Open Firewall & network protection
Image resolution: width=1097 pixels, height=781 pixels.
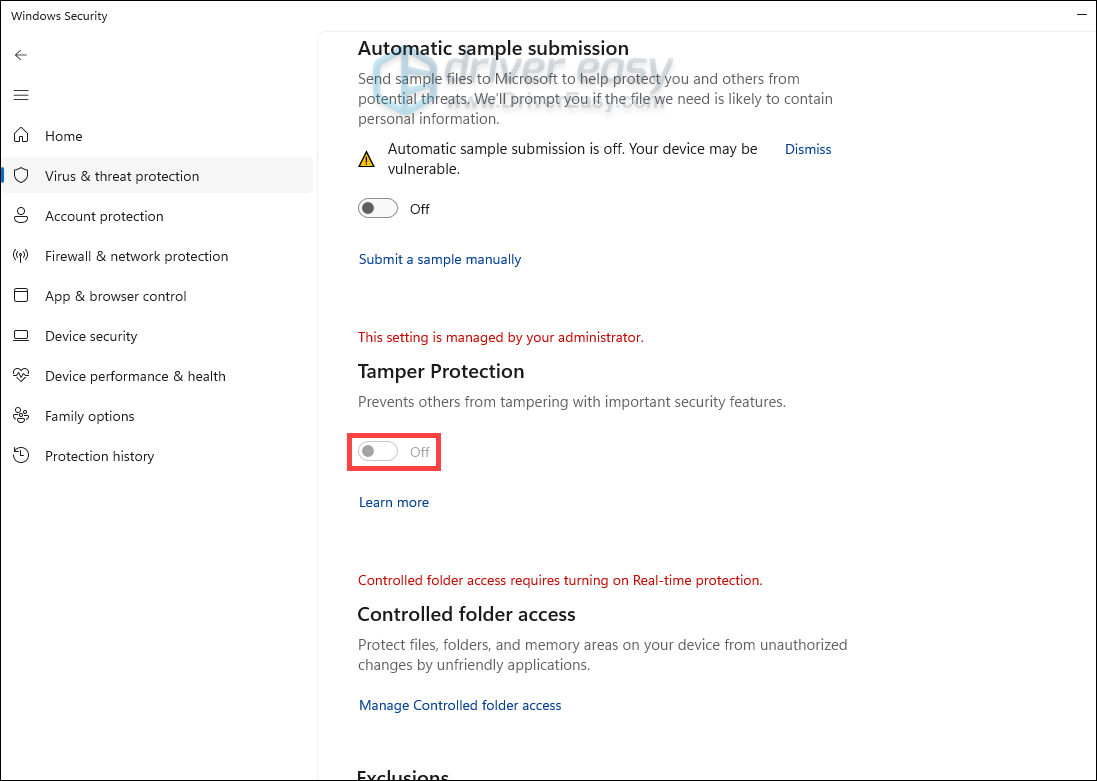click(157, 255)
